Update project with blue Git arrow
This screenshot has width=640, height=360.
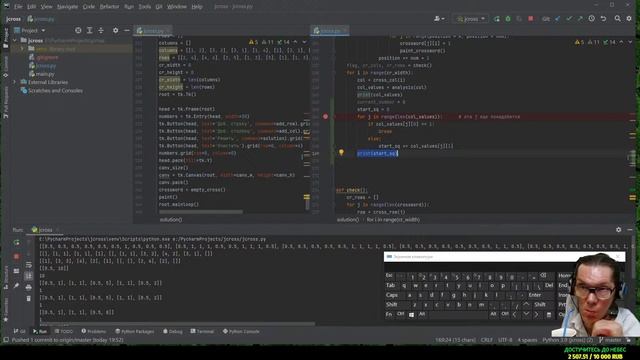558,19
